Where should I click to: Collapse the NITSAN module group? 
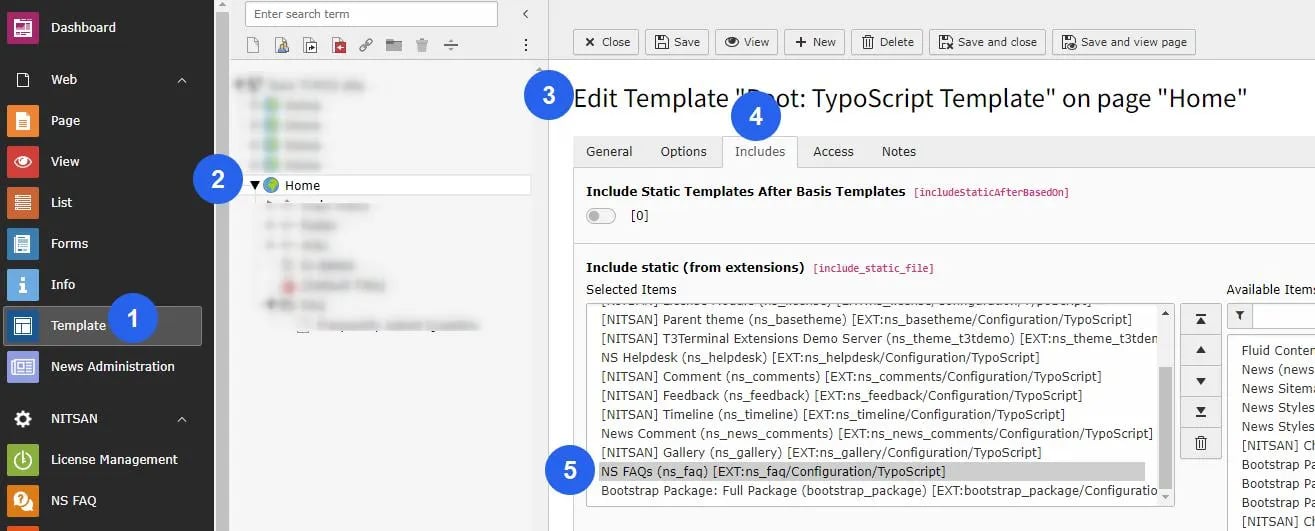[182, 419]
